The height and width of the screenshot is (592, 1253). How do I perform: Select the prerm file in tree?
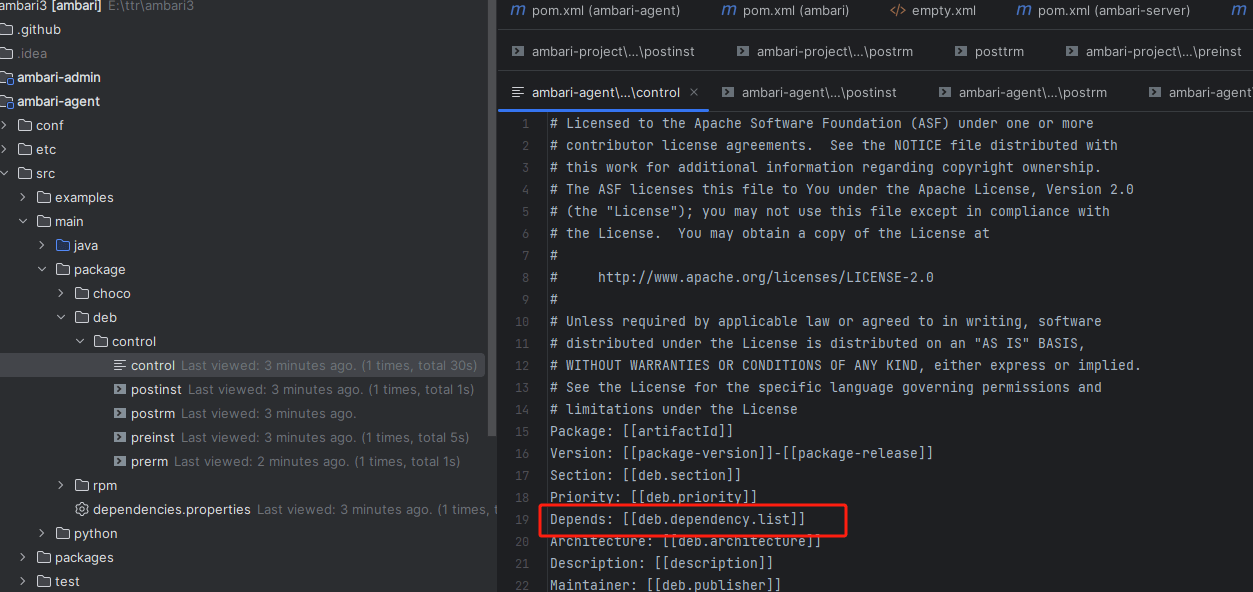point(242,461)
